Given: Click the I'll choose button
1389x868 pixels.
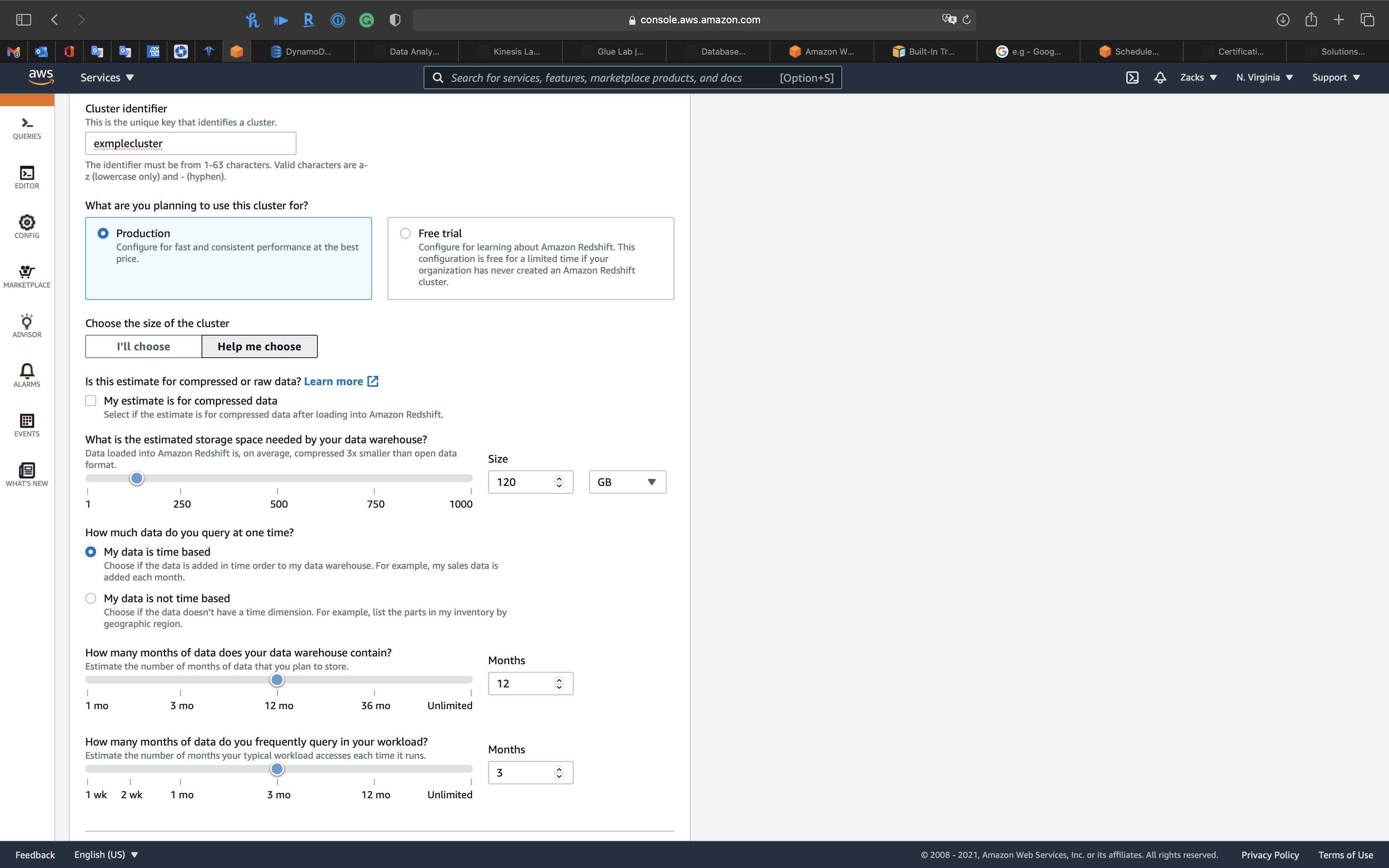Looking at the screenshot, I should pos(143,346).
